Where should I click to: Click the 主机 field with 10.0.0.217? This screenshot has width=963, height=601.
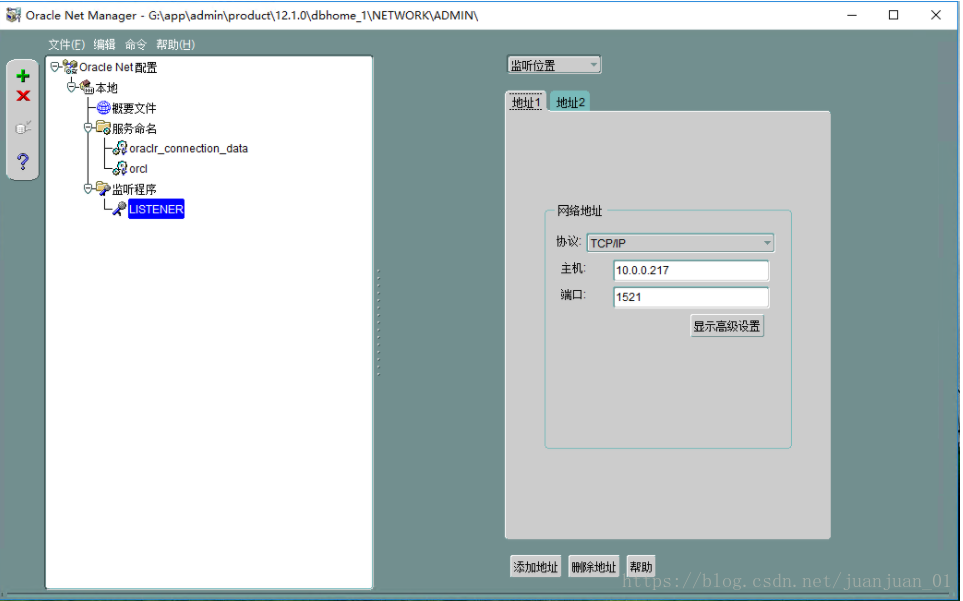690,270
